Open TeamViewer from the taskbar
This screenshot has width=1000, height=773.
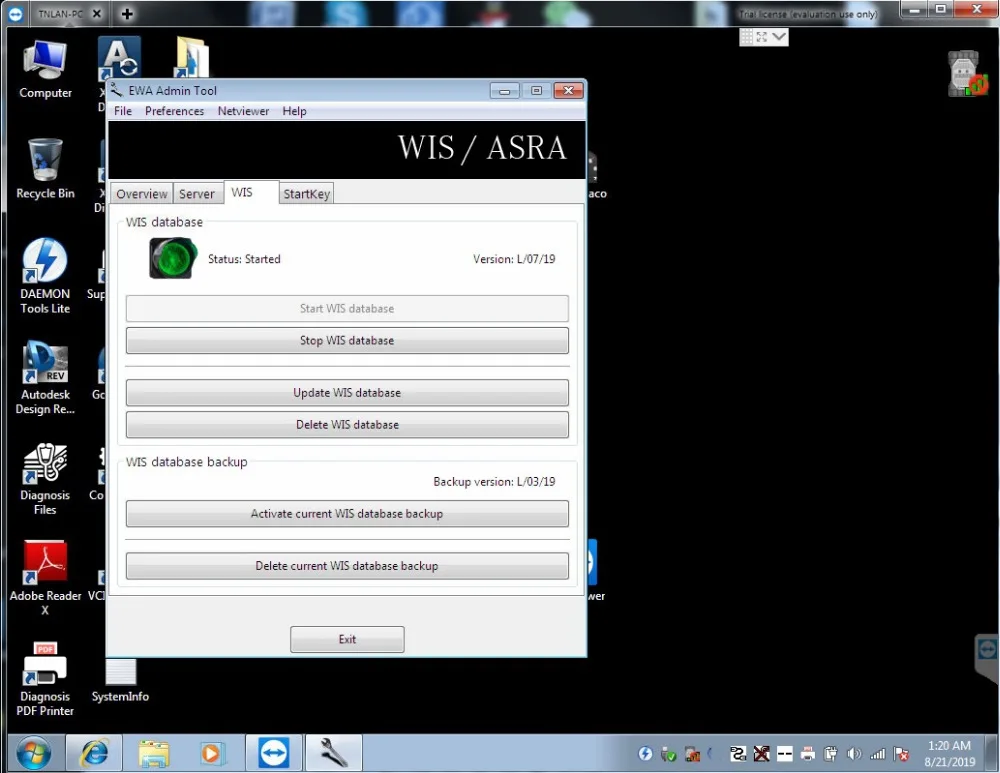(x=274, y=753)
